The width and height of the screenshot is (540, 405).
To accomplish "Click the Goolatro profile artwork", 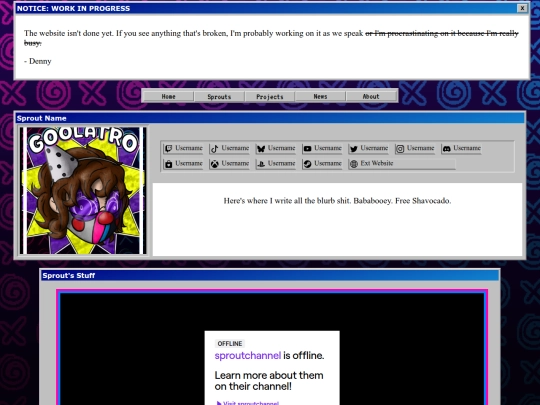I will click(83, 190).
